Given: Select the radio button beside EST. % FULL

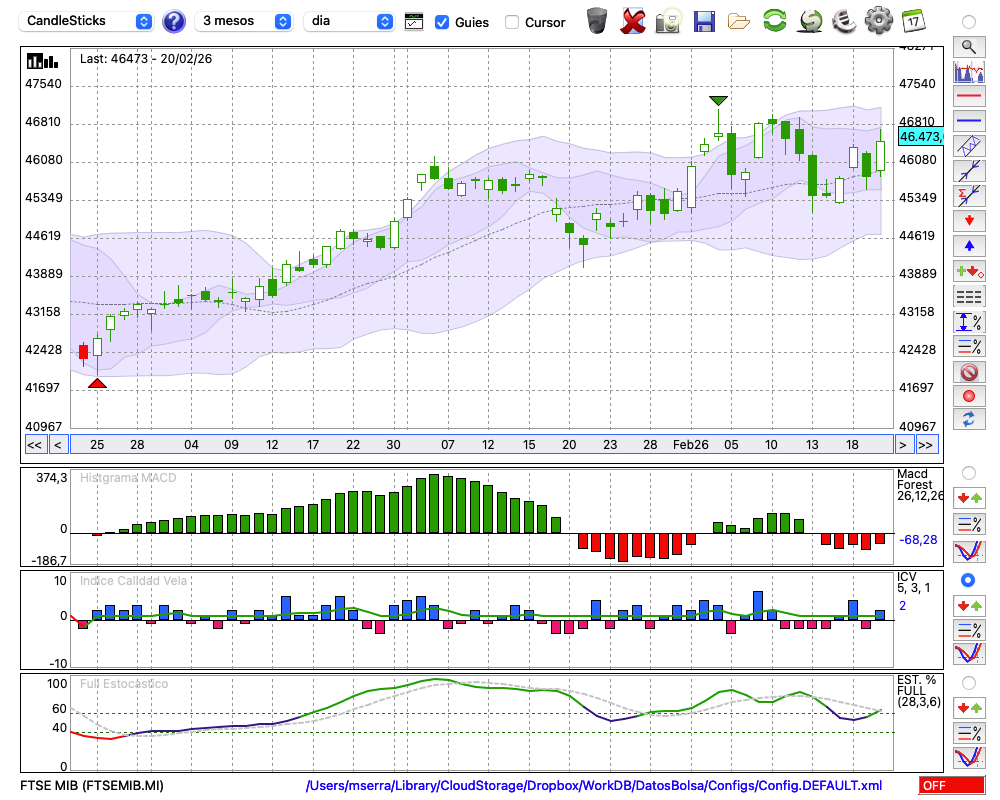Looking at the screenshot, I should [968, 683].
